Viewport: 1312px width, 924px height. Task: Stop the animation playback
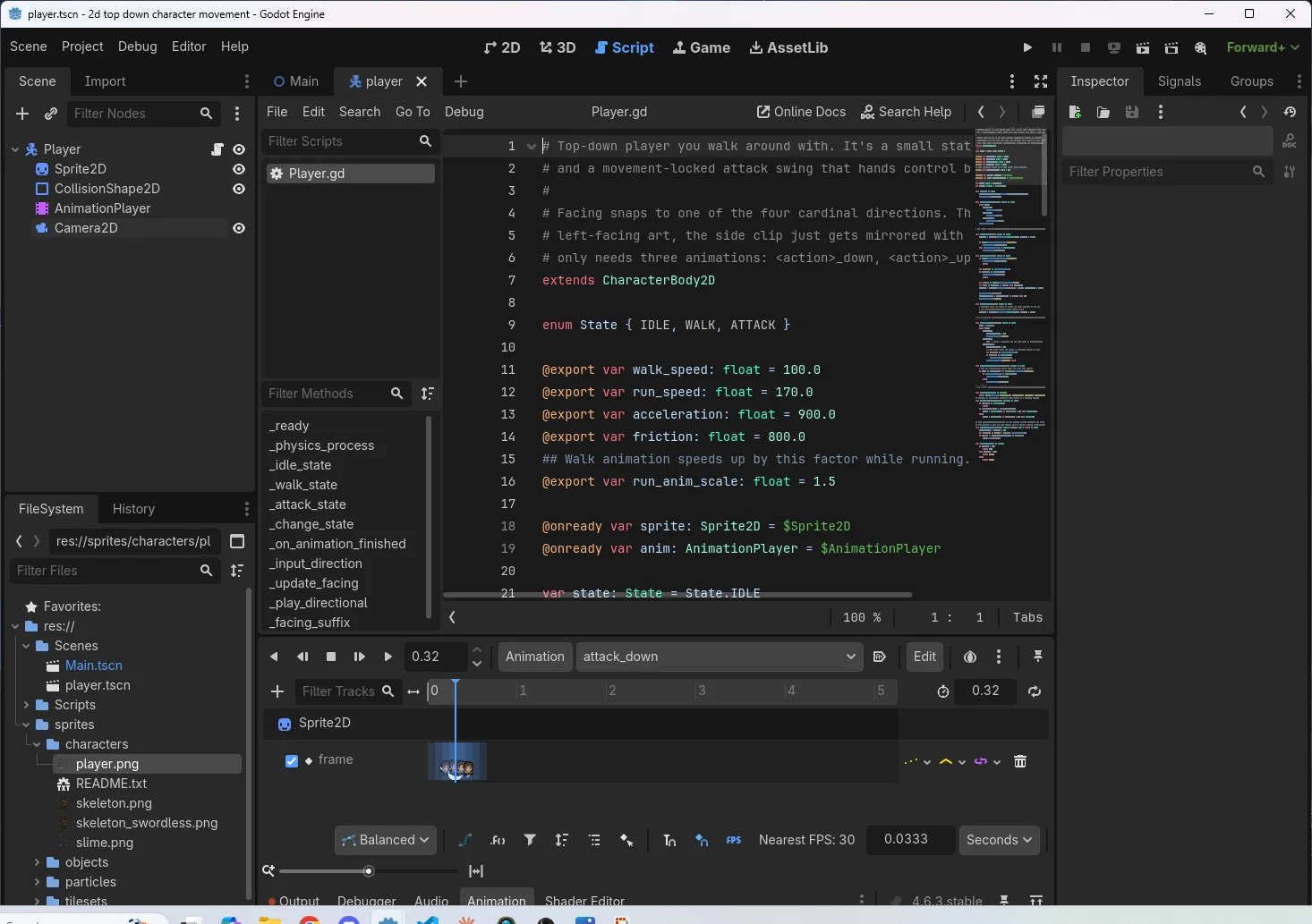click(x=331, y=657)
